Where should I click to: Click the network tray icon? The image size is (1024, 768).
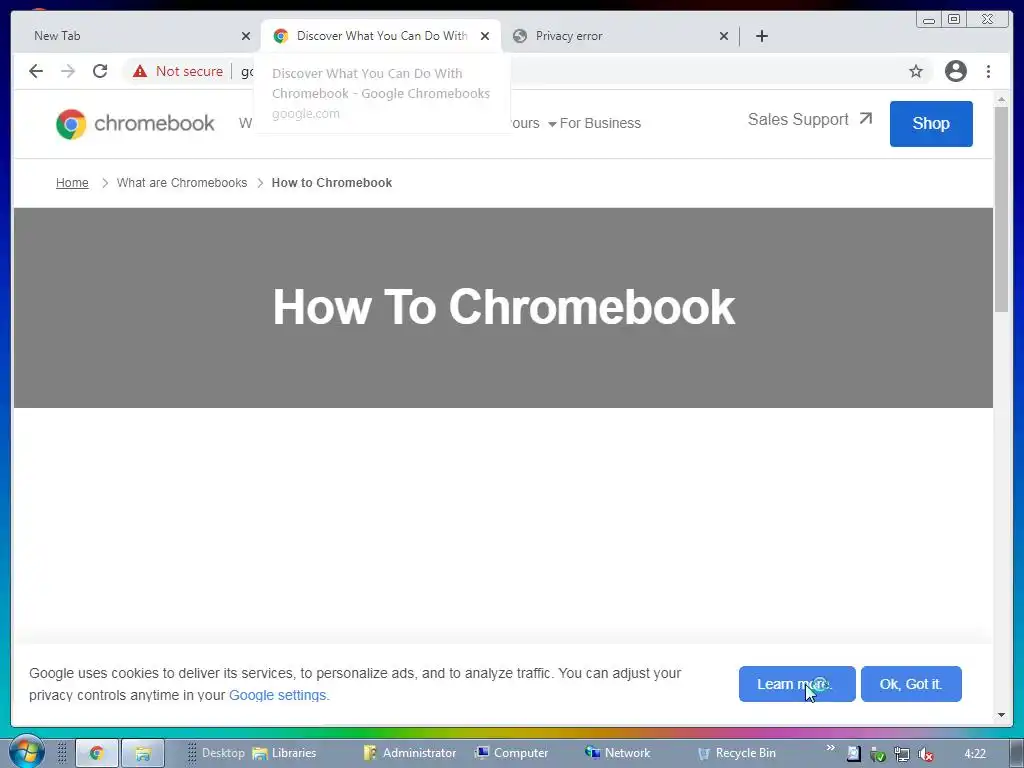(x=901, y=754)
